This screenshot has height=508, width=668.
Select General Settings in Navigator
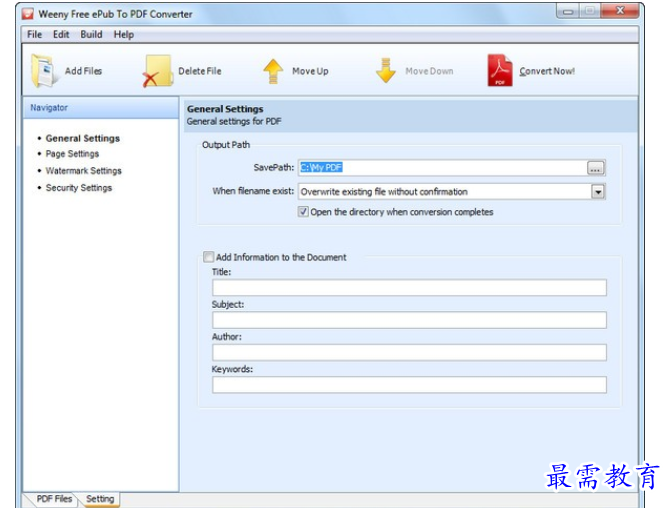pyautogui.click(x=83, y=138)
